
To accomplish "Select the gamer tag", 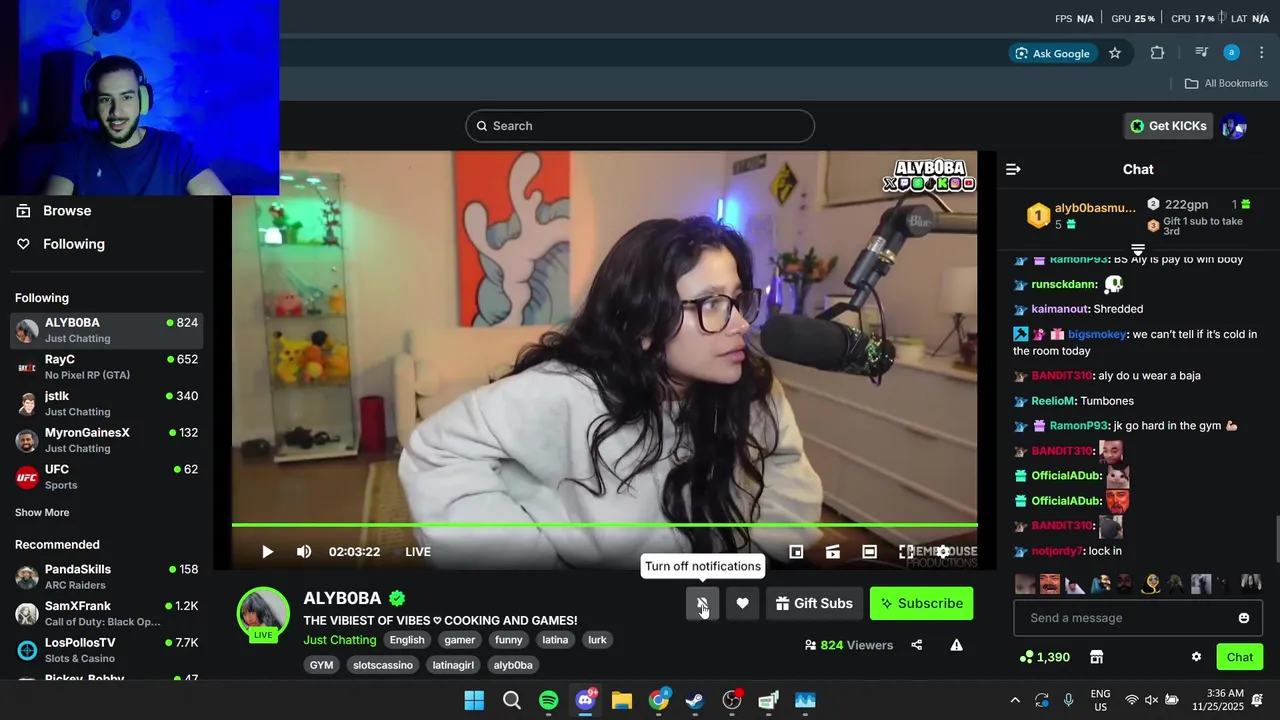I will (x=460, y=640).
